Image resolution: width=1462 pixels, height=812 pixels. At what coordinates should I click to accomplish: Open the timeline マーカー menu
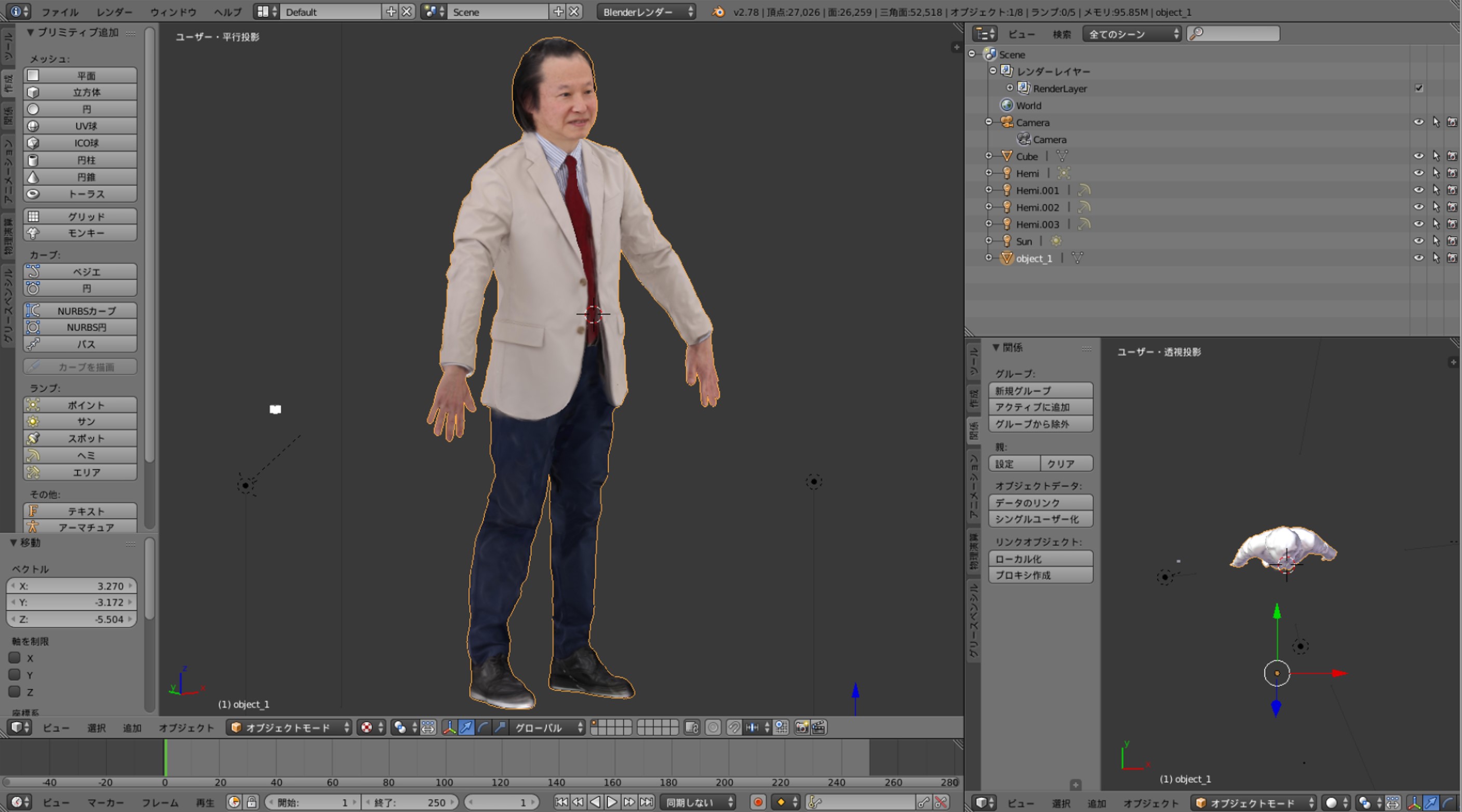105,803
